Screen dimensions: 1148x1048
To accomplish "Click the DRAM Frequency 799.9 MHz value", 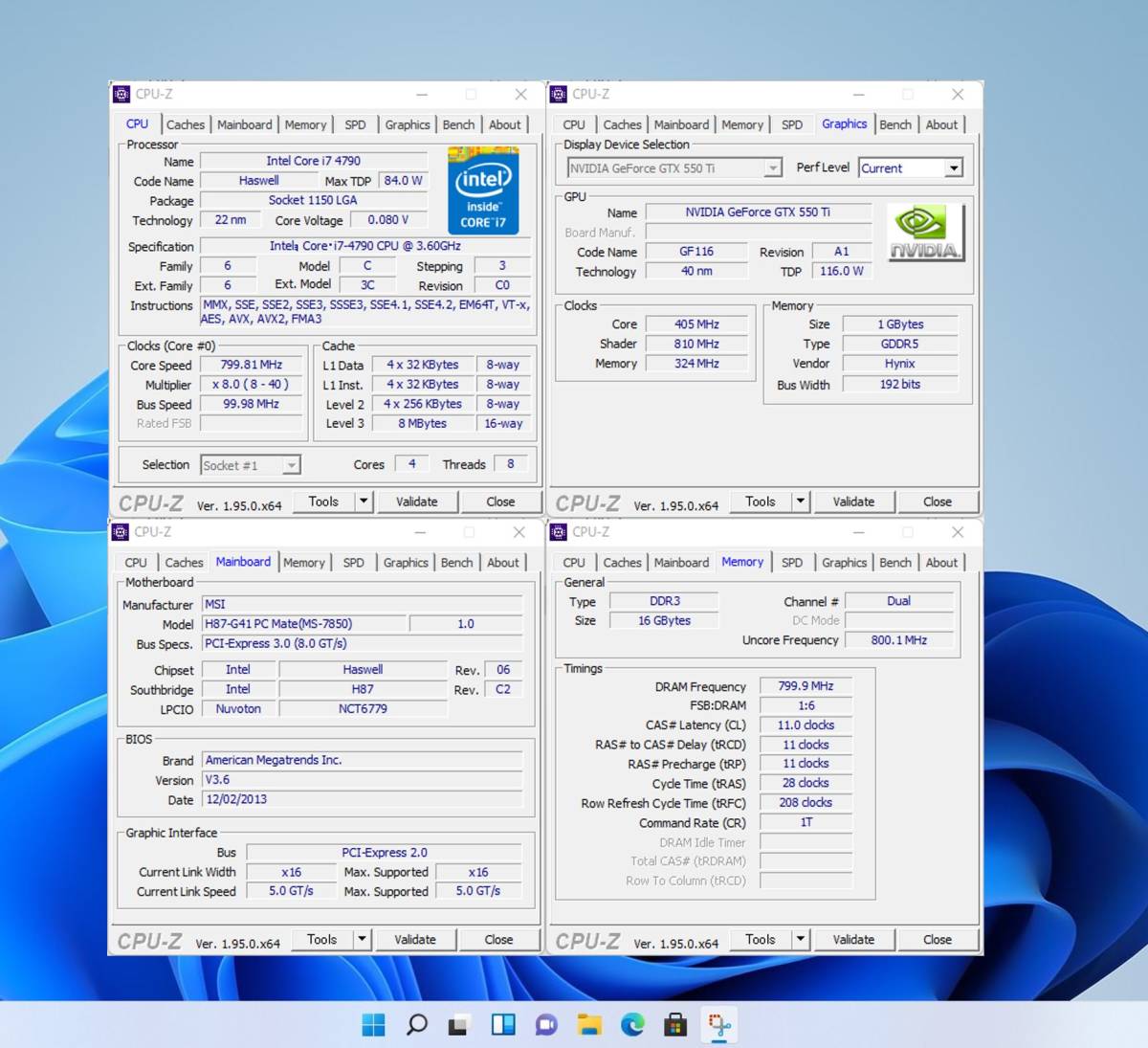I will [x=806, y=686].
